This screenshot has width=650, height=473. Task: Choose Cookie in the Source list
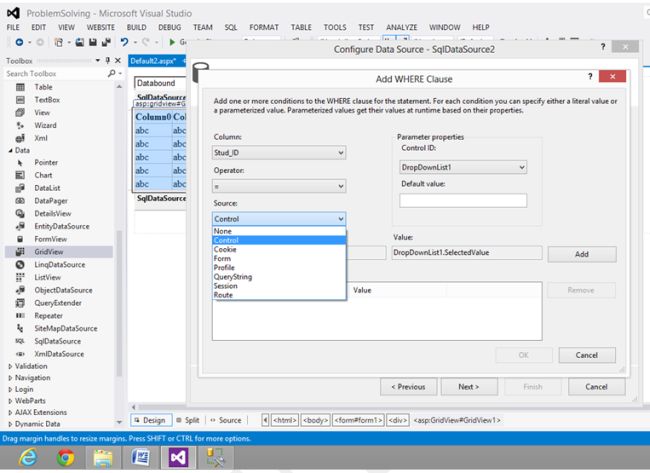[279, 249]
